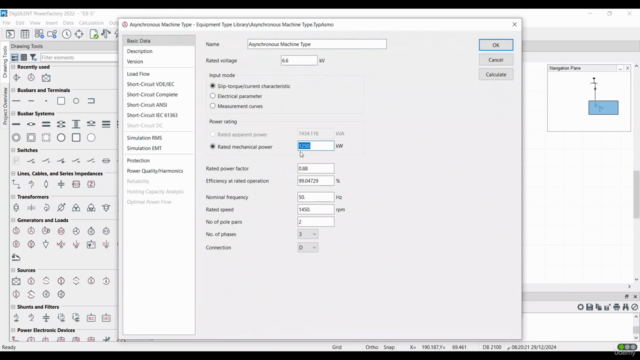Collapse the Recently used group

13,67
